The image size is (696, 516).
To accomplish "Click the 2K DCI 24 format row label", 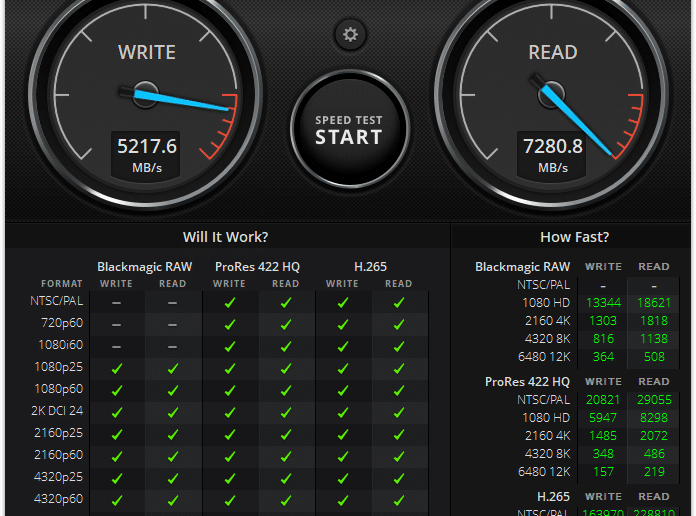I will [x=57, y=411].
